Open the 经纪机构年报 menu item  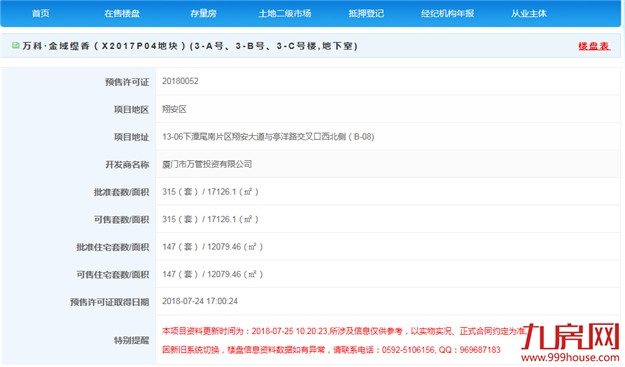point(448,13)
